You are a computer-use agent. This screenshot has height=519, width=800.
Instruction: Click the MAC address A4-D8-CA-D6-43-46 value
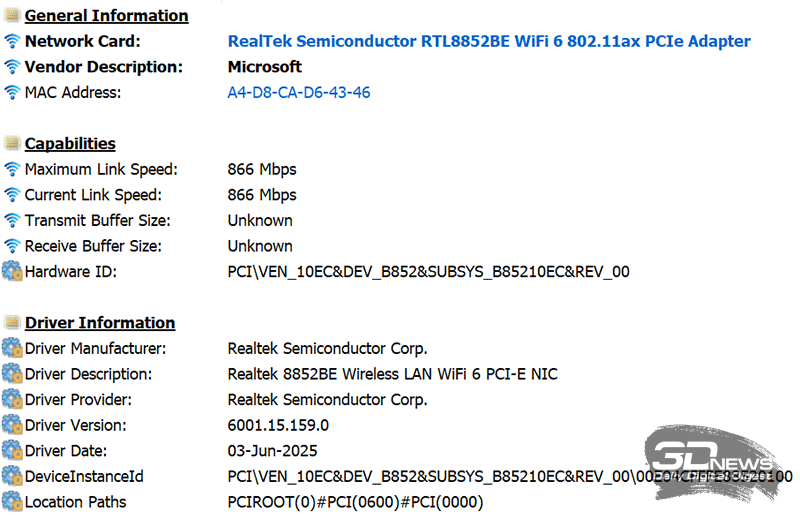pos(299,93)
